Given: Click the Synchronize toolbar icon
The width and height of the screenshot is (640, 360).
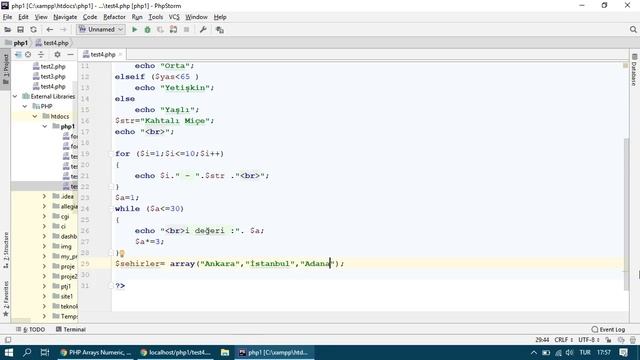Looking at the screenshot, I should [33, 29].
